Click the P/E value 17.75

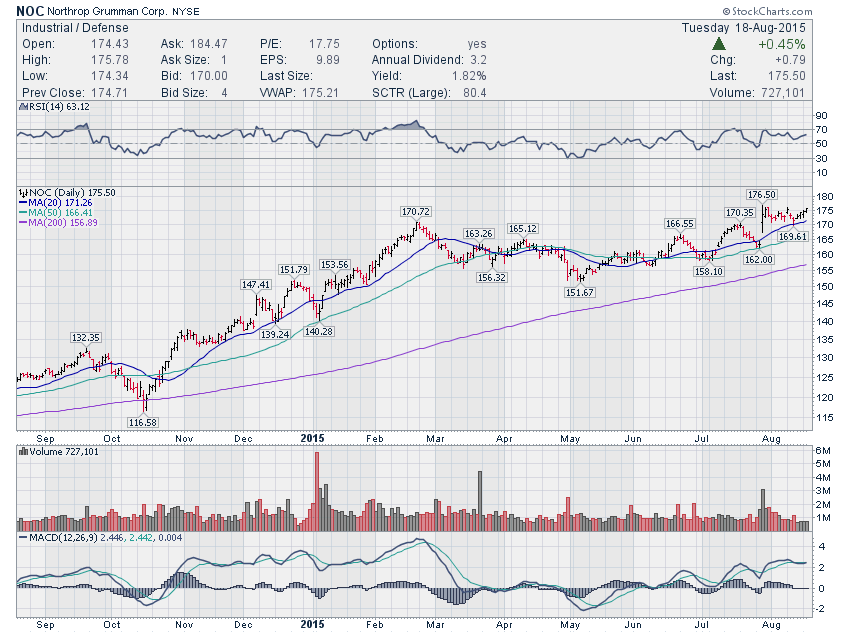coord(324,44)
